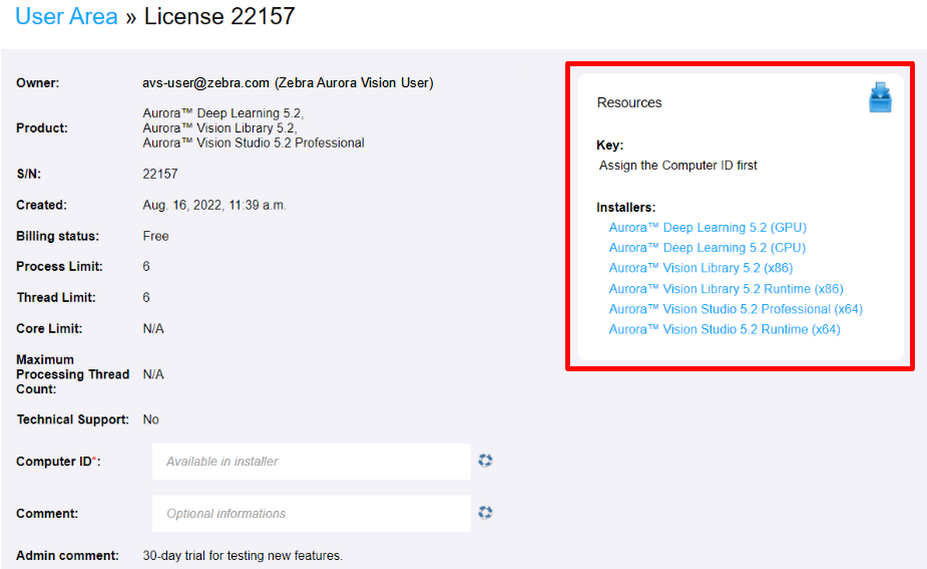Screen dimensions: 927x569
Task: Click into the Comment input field
Action: 310,513
